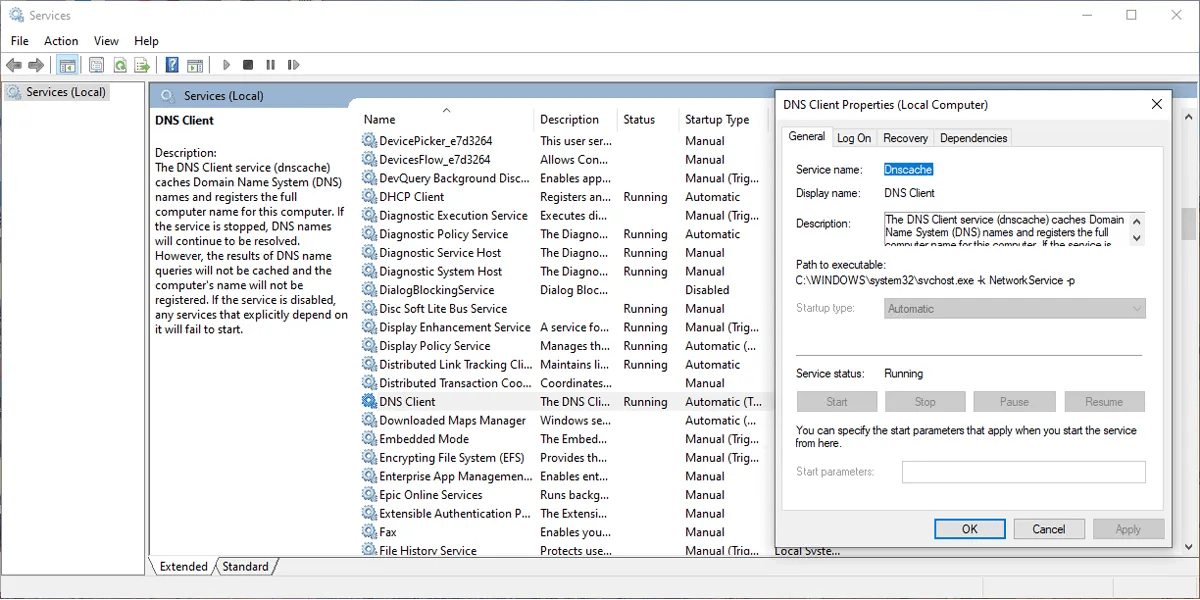Click the Start parameters input field
This screenshot has width=1200, height=600.
(1023, 471)
